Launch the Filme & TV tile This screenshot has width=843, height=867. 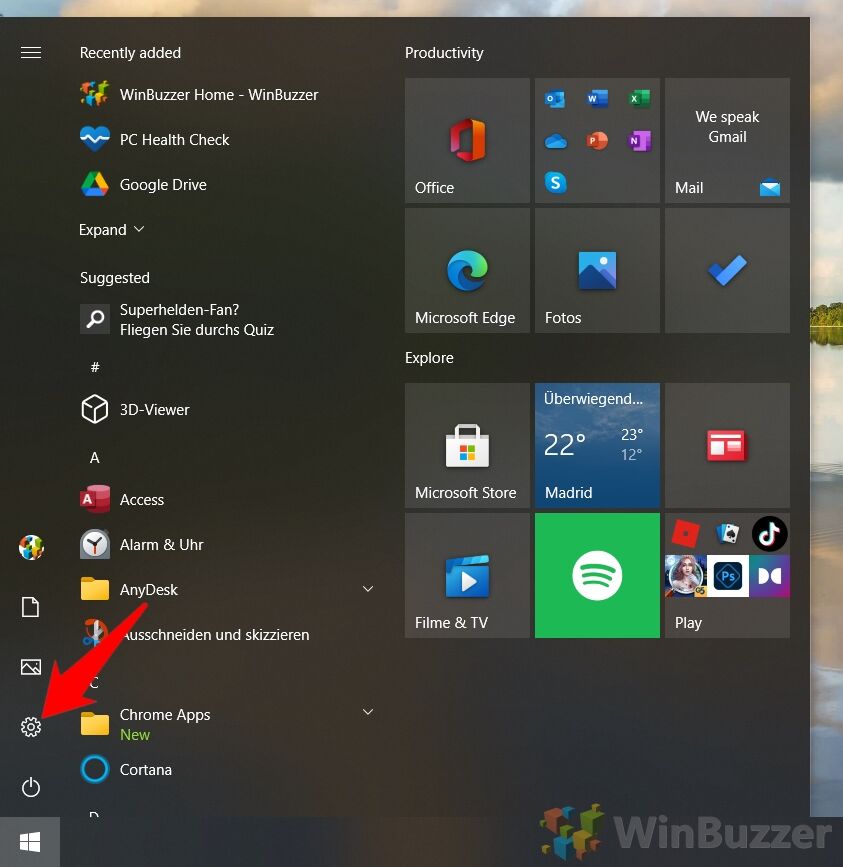point(467,576)
